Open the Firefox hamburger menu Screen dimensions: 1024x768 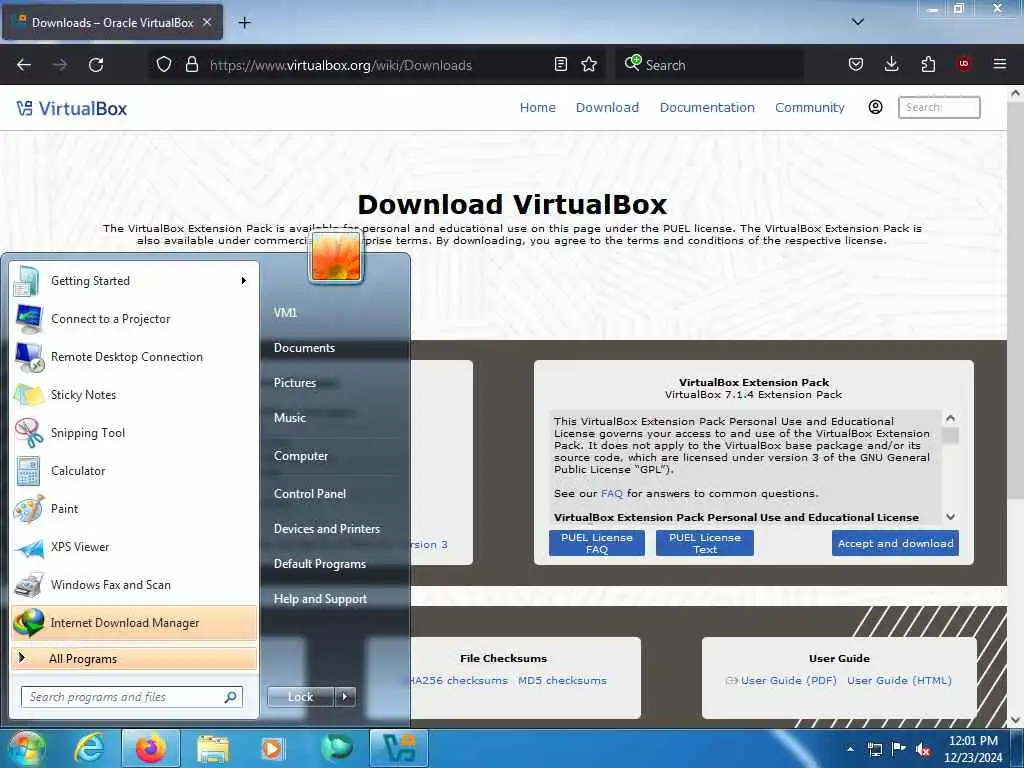[999, 64]
